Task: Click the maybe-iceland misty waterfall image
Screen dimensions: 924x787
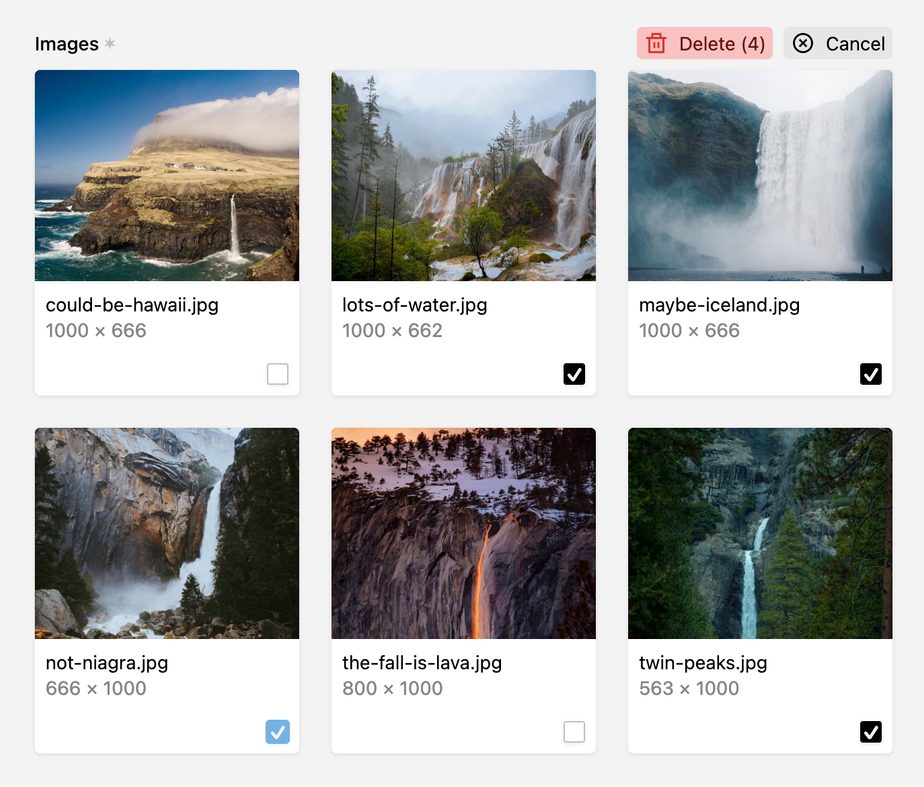Action: click(760, 175)
